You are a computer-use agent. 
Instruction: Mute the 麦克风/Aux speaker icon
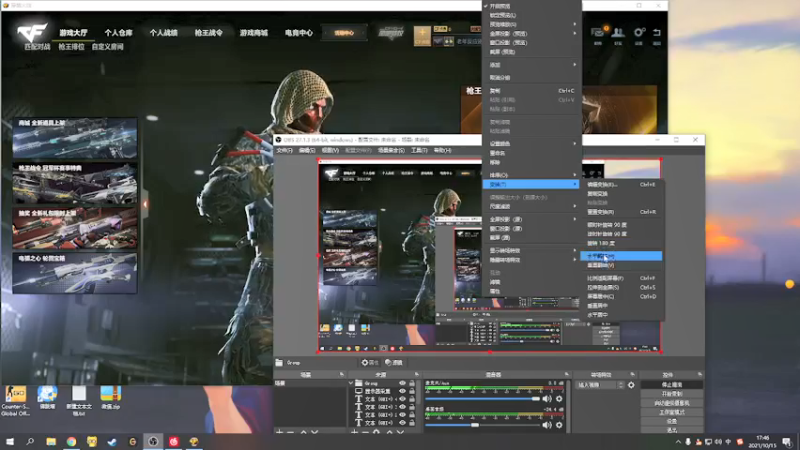point(547,399)
